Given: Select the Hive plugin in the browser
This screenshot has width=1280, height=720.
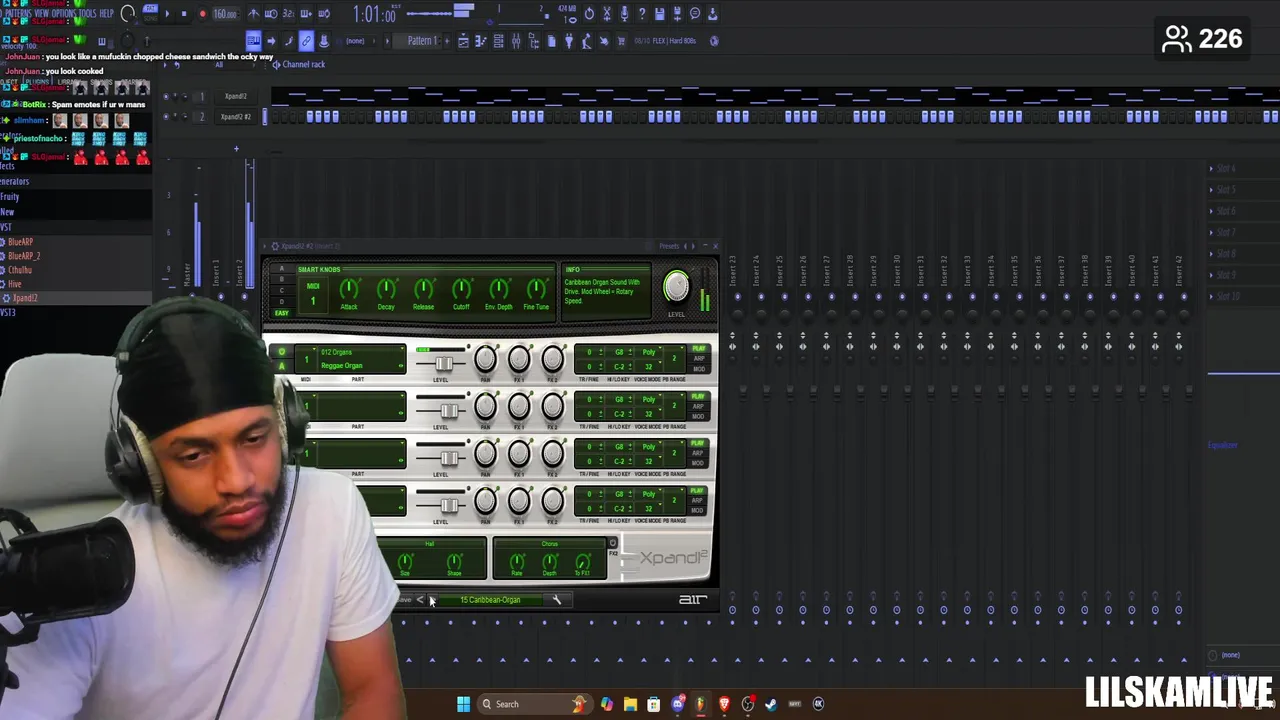Looking at the screenshot, I should coord(15,284).
